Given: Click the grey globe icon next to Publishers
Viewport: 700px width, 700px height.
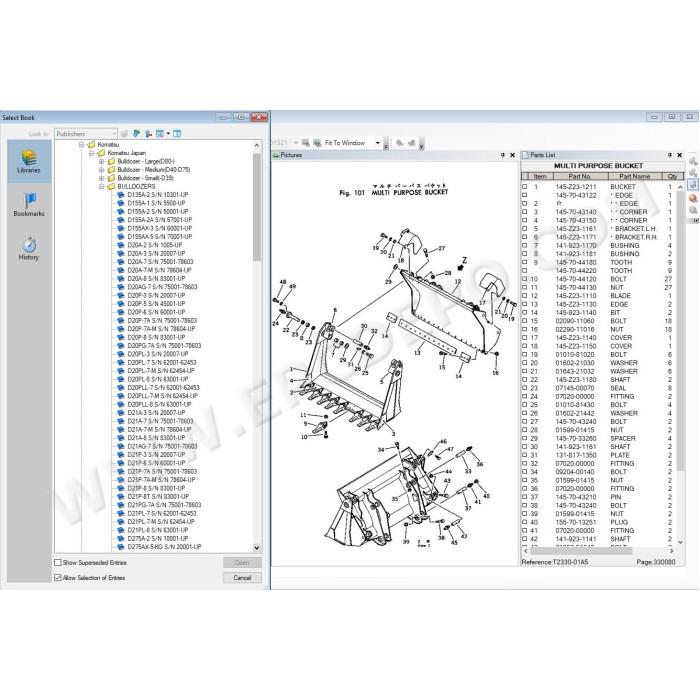Looking at the screenshot, I should coord(125,133).
